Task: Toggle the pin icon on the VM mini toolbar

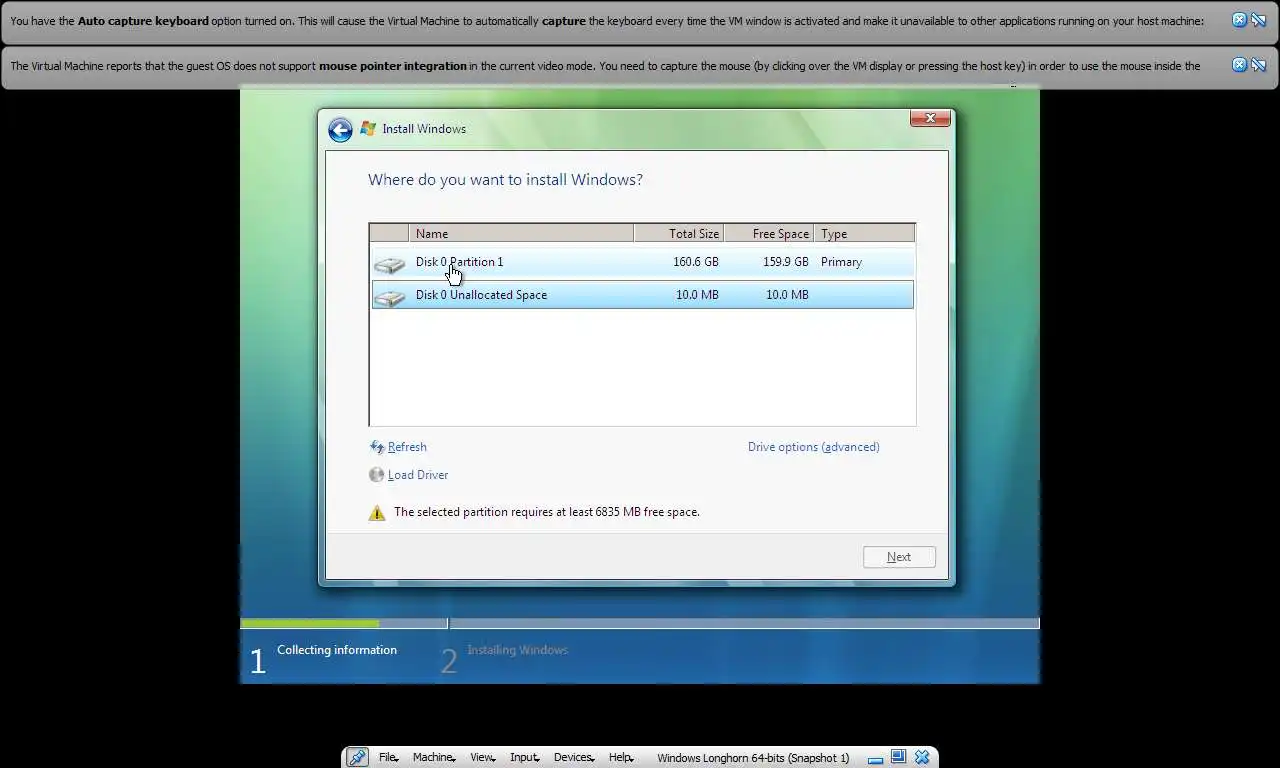Action: (357, 757)
